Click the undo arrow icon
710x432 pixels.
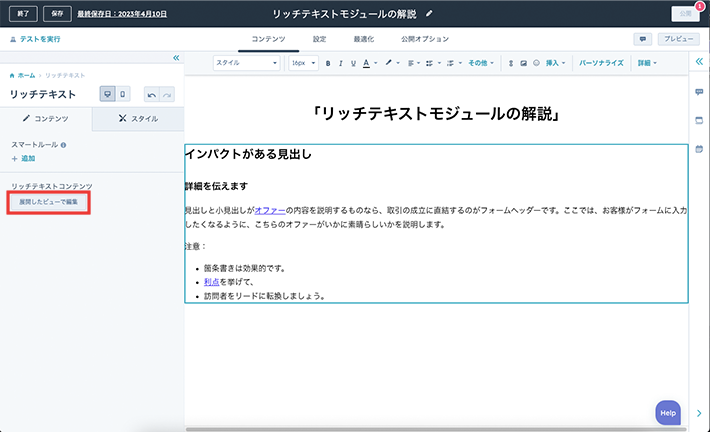click(x=152, y=95)
